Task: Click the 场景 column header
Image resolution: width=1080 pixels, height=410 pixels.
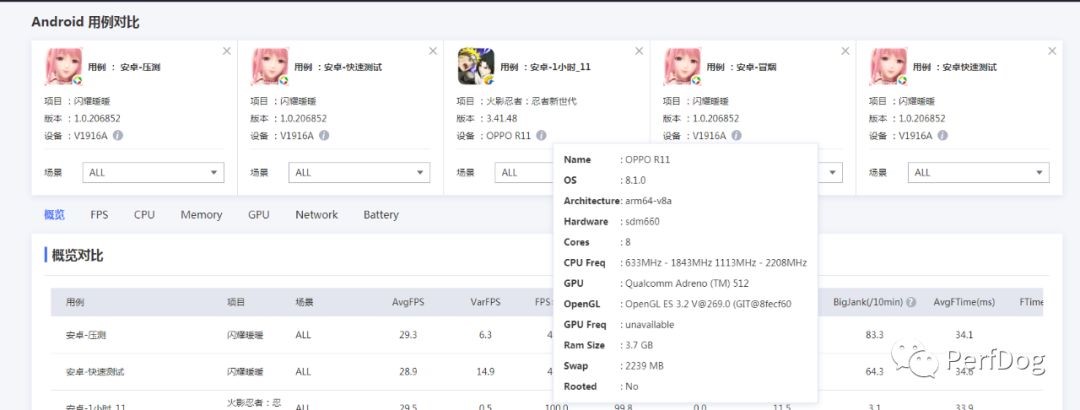Action: tap(304, 303)
